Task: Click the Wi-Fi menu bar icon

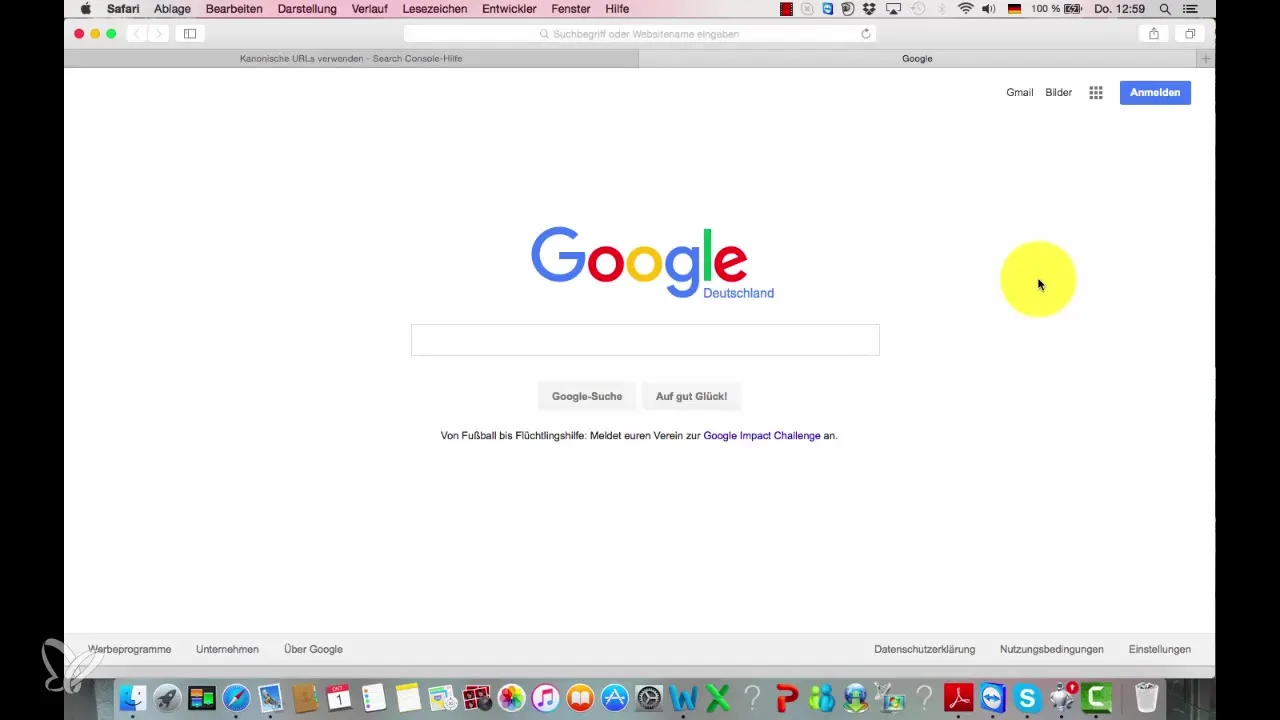Action: tap(965, 9)
